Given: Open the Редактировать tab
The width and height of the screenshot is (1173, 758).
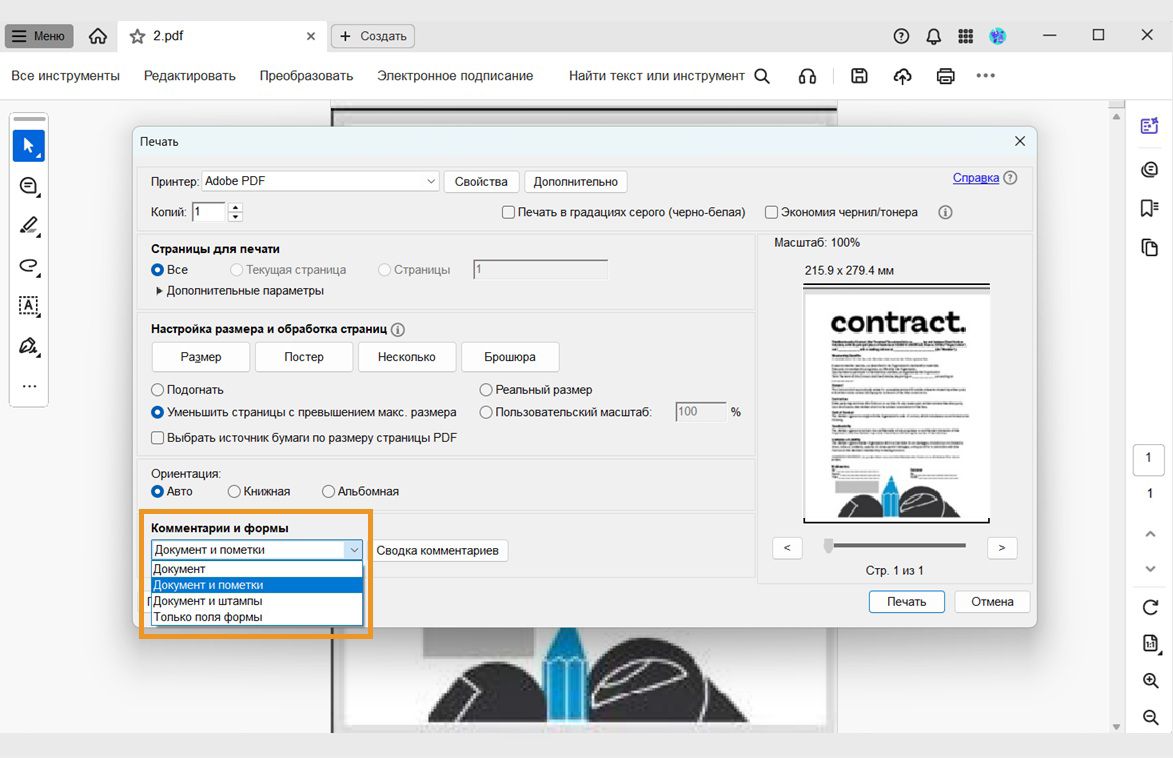Looking at the screenshot, I should pyautogui.click(x=189, y=76).
